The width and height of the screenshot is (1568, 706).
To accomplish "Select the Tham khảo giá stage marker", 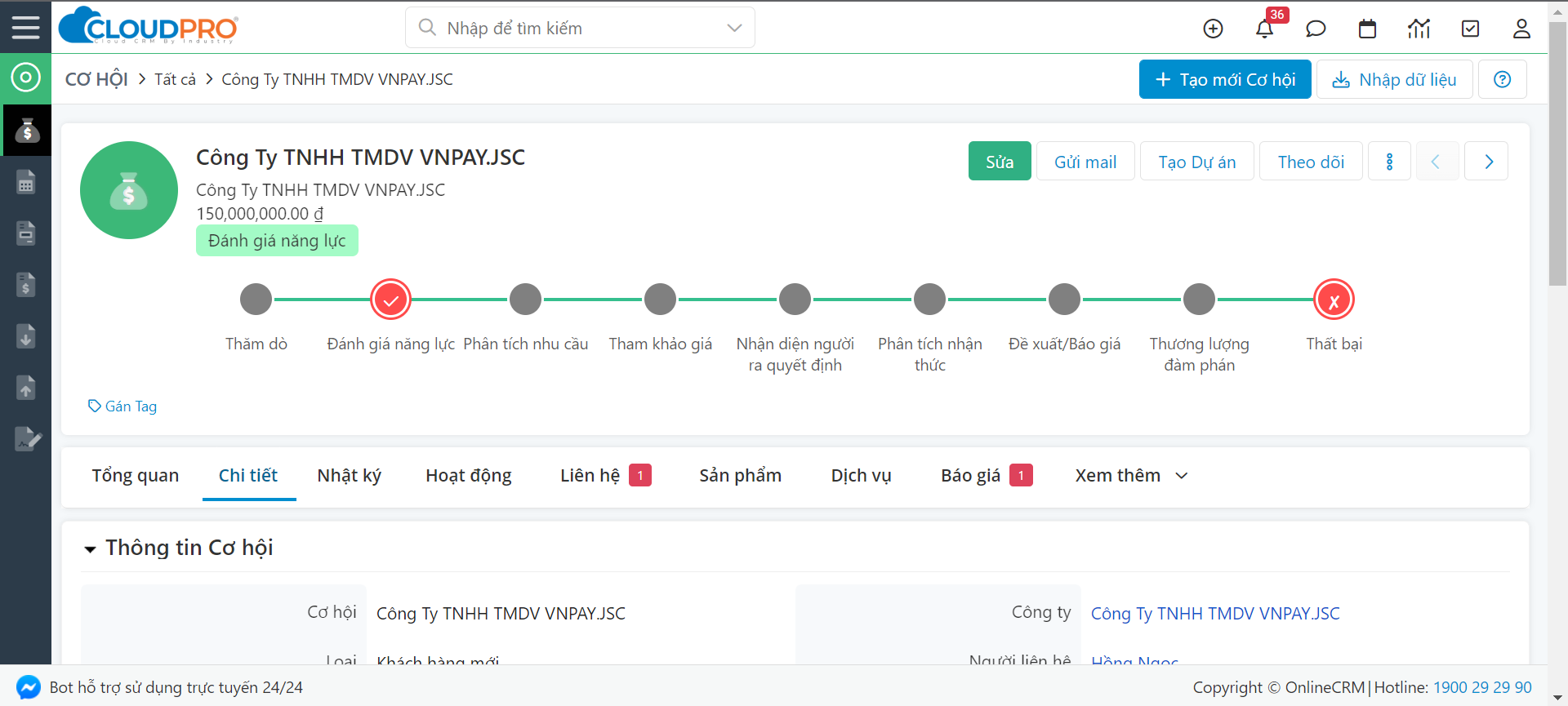I will tap(660, 300).
